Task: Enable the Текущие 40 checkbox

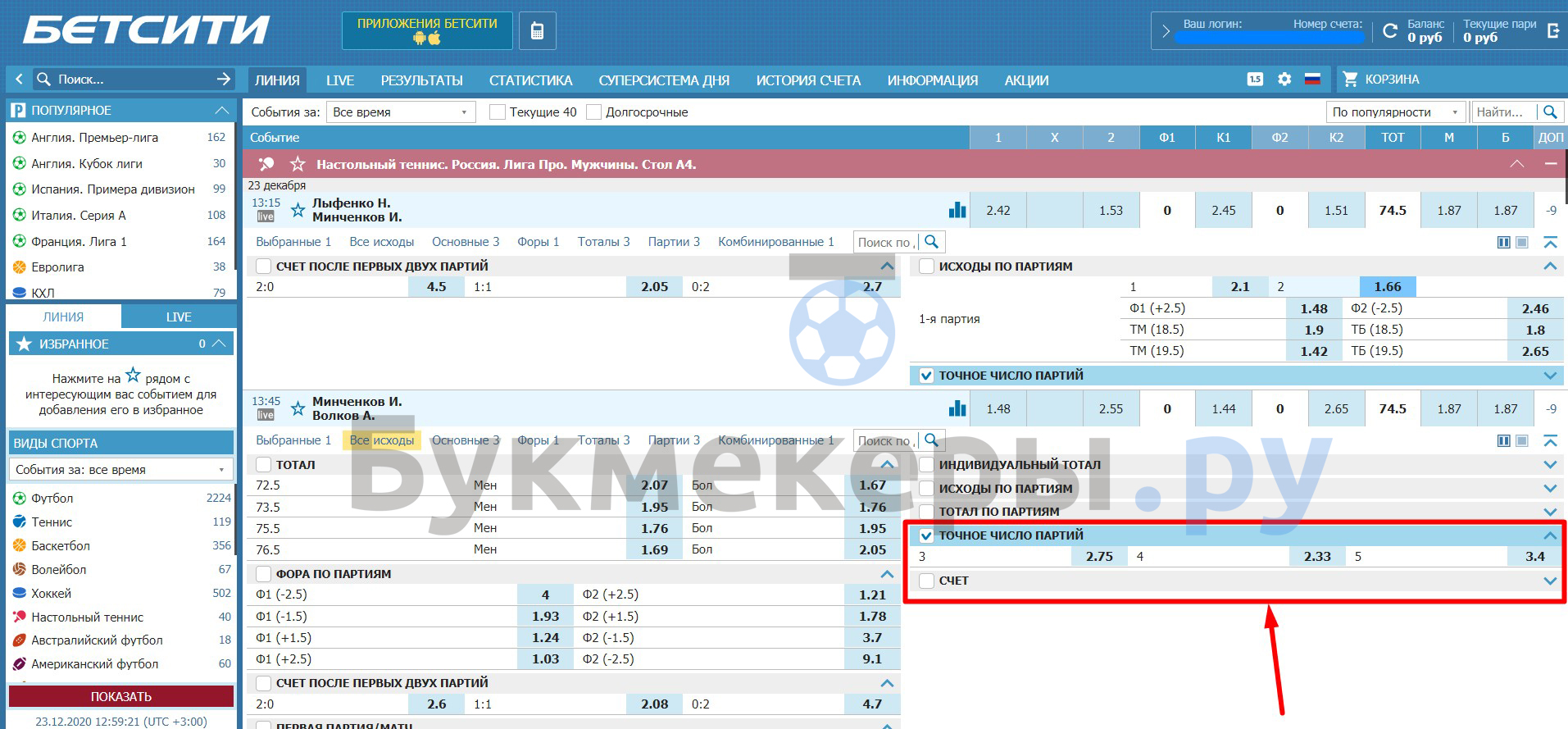Action: coord(497,112)
